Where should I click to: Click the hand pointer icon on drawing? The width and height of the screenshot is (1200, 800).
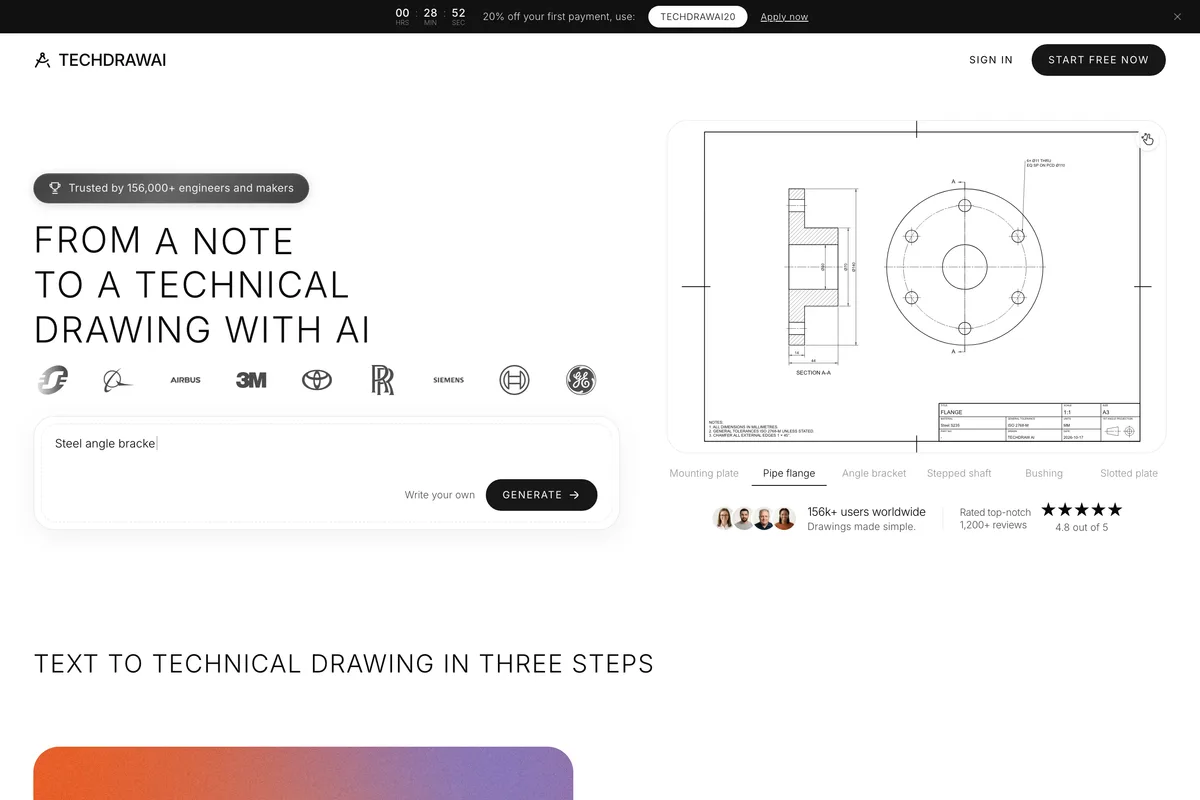pos(1147,139)
